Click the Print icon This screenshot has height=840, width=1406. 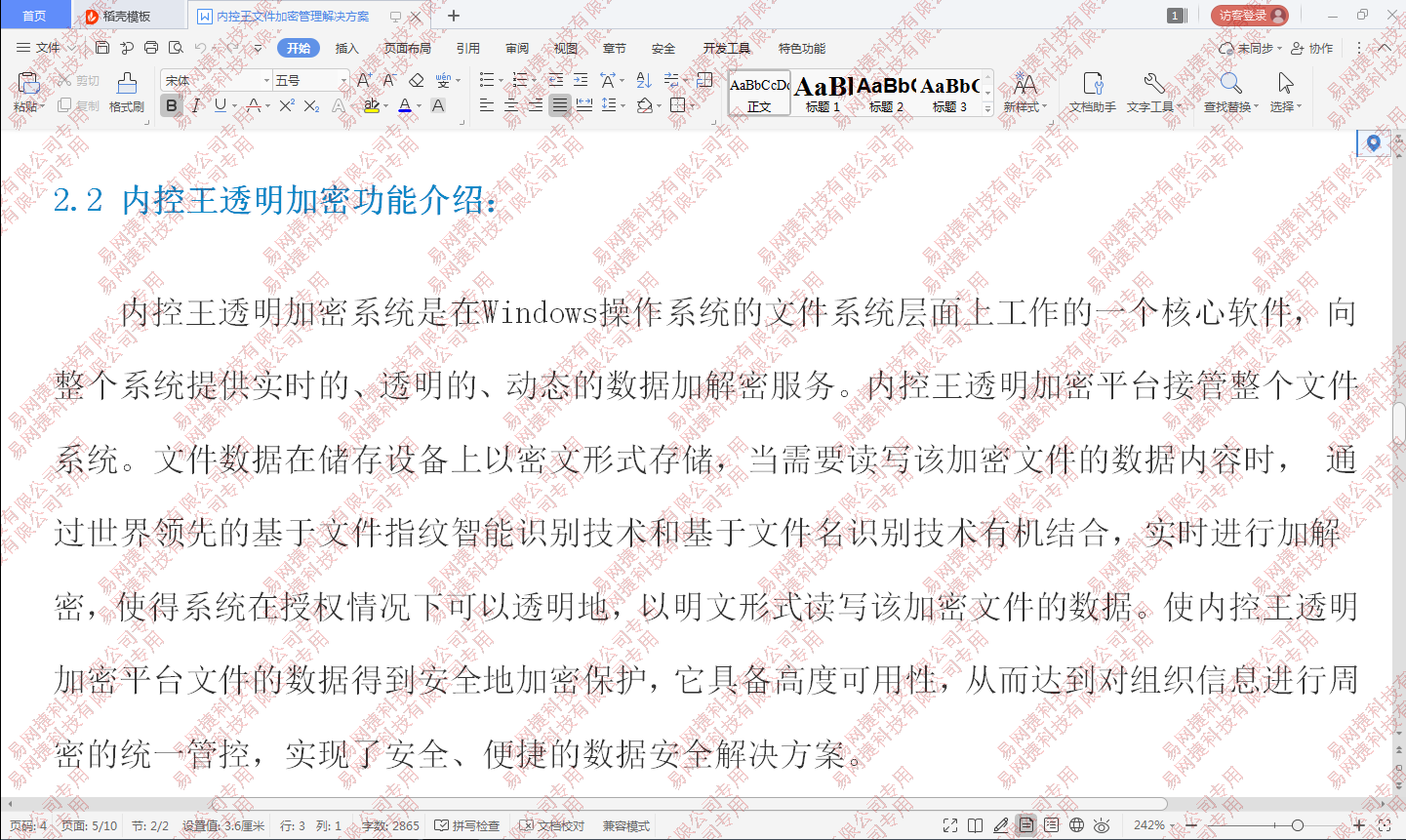151,48
